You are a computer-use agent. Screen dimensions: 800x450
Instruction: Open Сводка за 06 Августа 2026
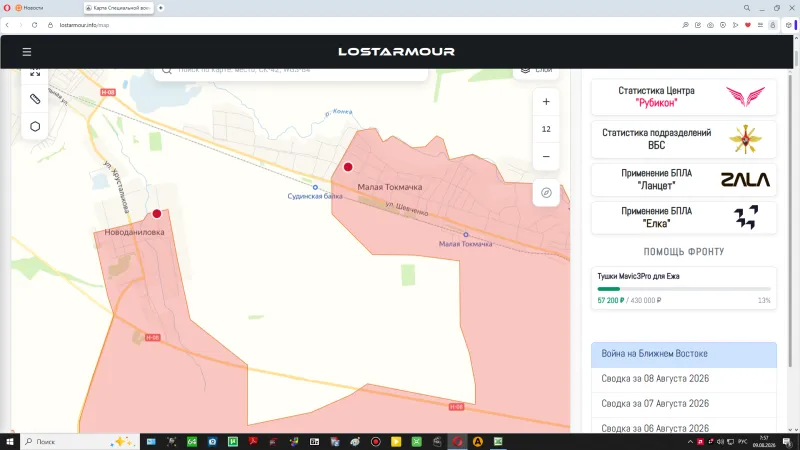(684, 427)
